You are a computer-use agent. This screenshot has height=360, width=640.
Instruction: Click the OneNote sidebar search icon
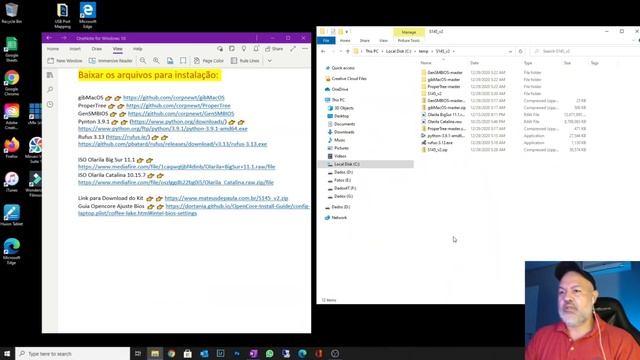click(x=50, y=89)
